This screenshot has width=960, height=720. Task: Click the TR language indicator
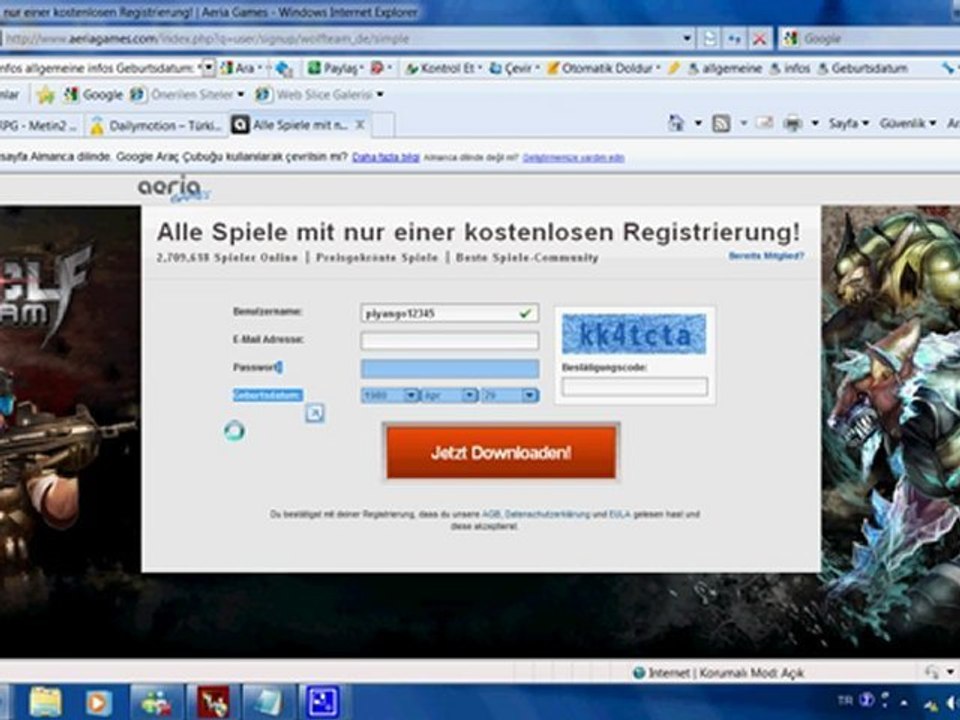[x=845, y=700]
